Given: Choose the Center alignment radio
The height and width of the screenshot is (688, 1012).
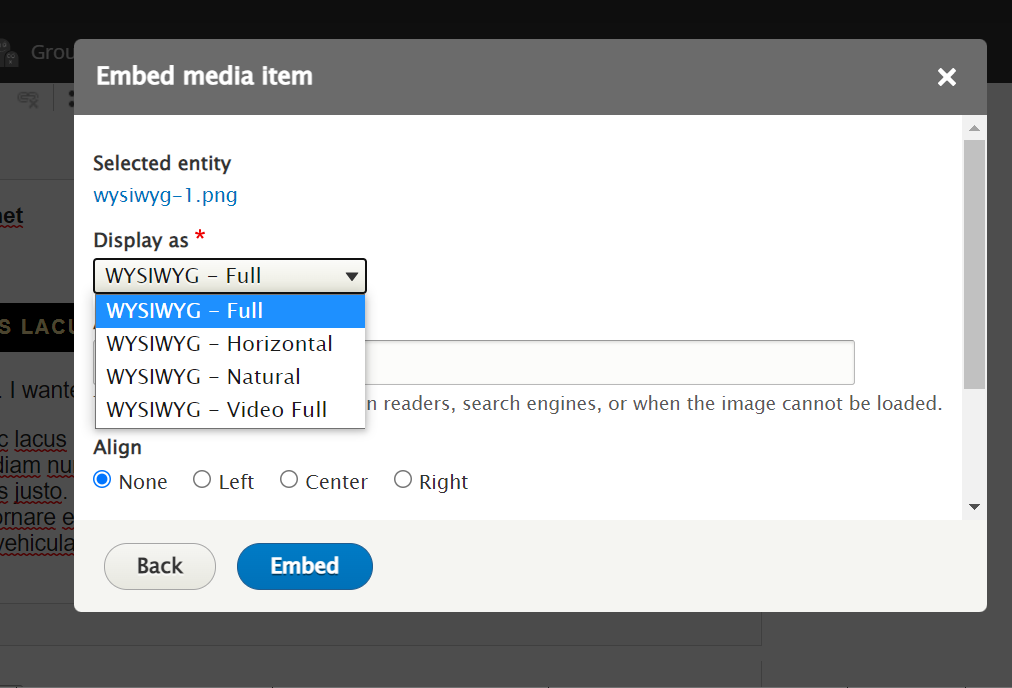Looking at the screenshot, I should pyautogui.click(x=289, y=480).
